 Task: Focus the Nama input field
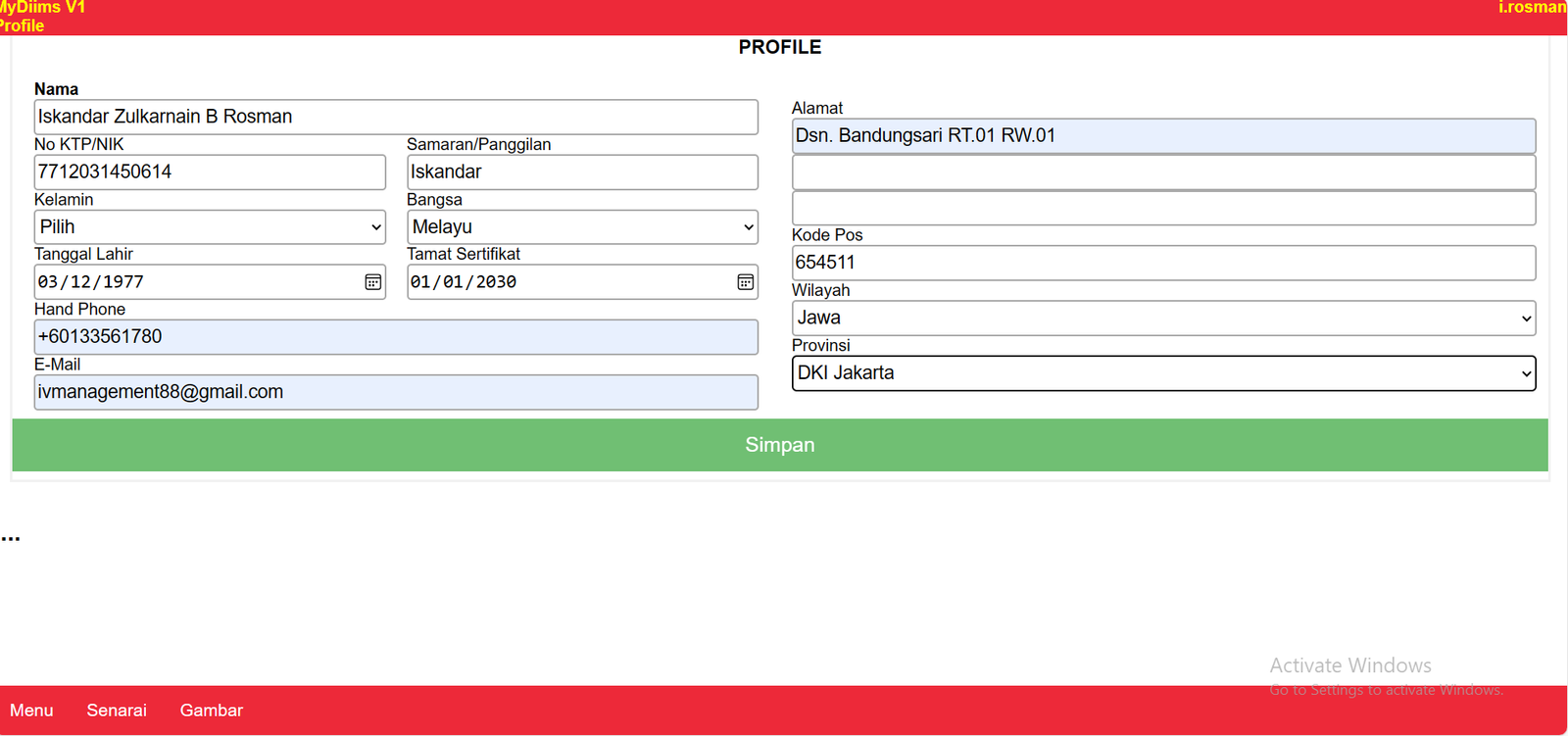396,117
